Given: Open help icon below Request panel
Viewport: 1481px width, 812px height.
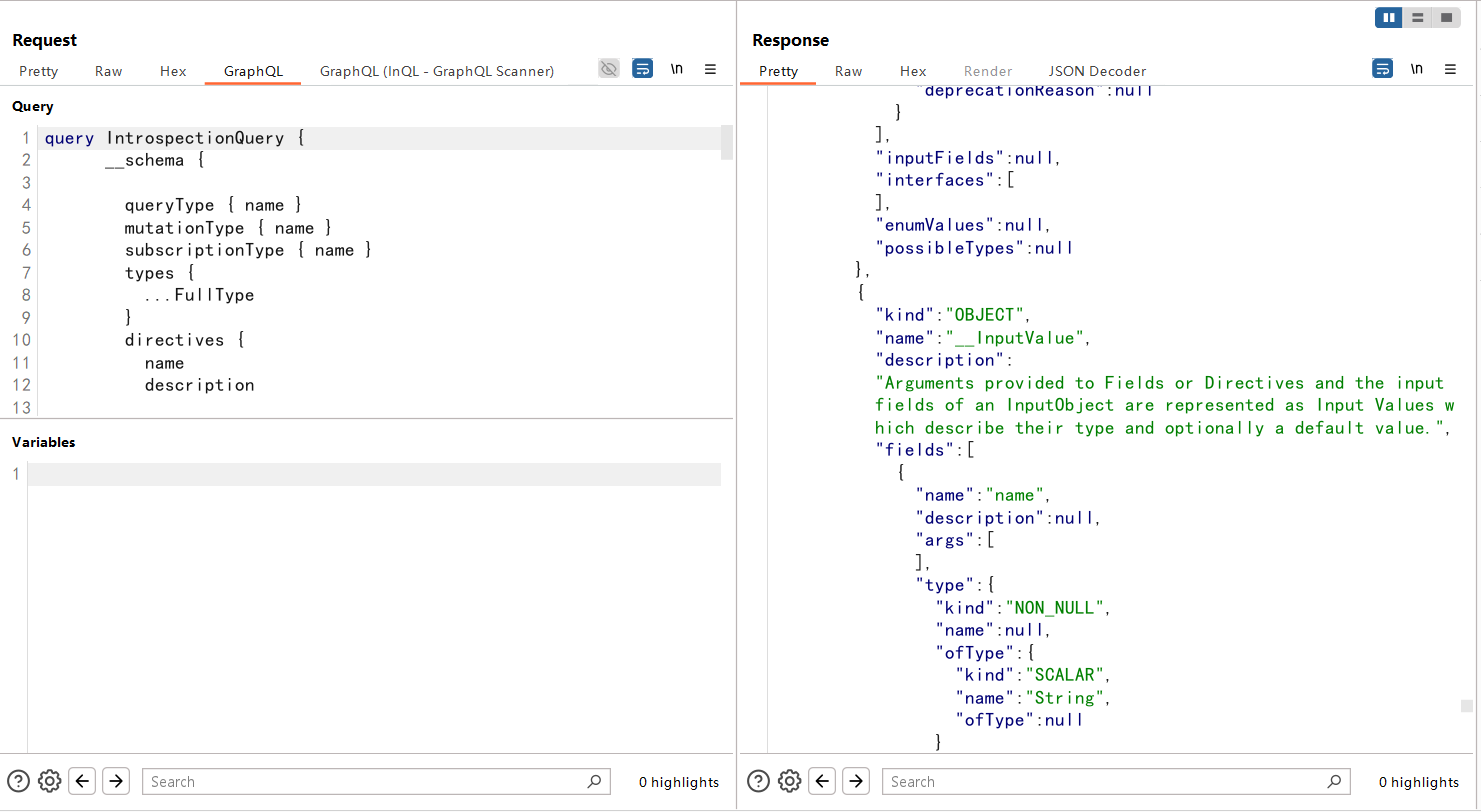Looking at the screenshot, I should click(x=18, y=781).
